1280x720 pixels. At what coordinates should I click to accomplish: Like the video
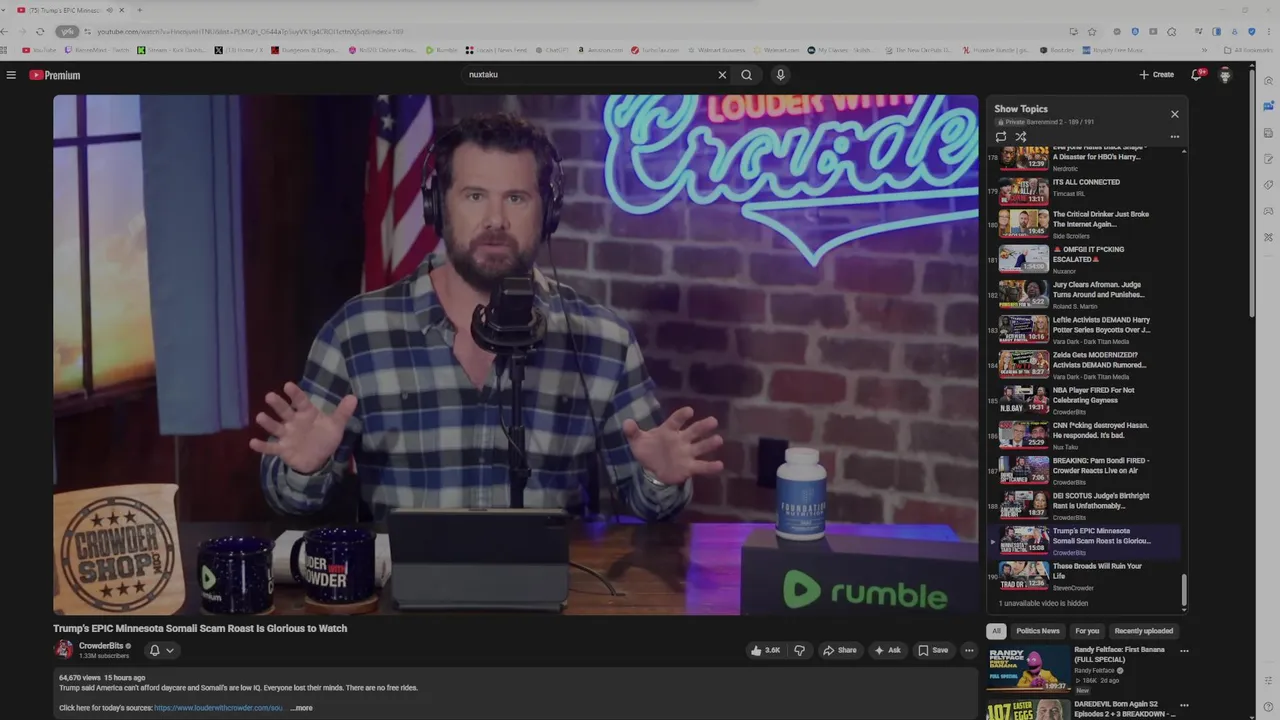tap(767, 650)
